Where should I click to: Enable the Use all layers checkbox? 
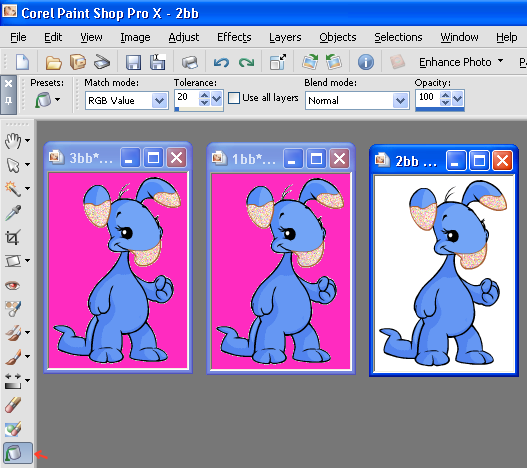[x=234, y=98]
